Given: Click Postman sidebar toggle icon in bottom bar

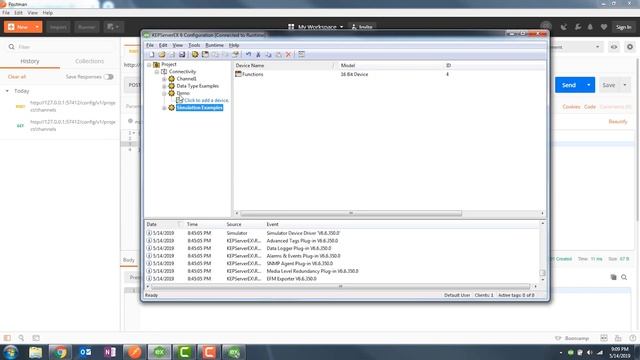Looking at the screenshot, I should point(7,338).
